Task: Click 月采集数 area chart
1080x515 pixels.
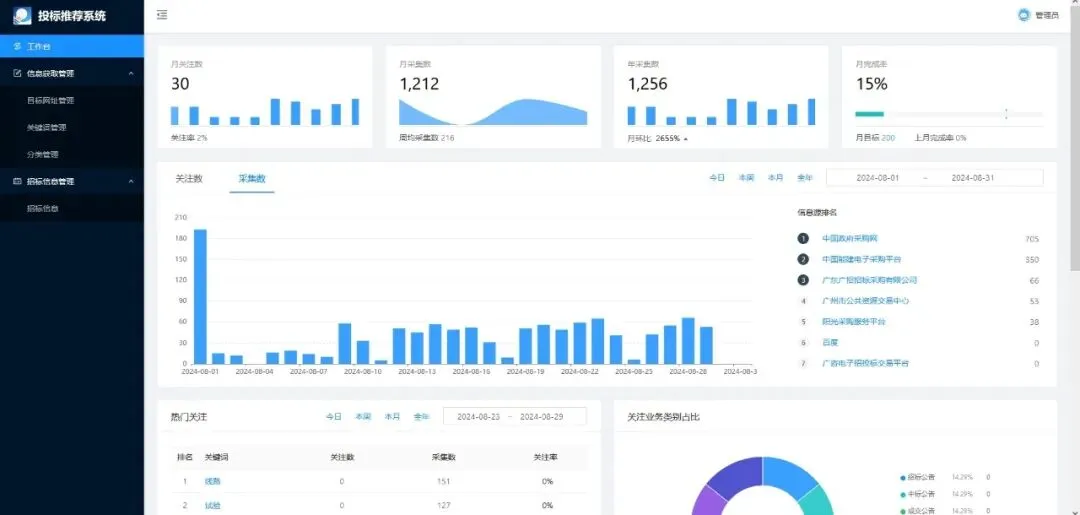Action: (493, 112)
